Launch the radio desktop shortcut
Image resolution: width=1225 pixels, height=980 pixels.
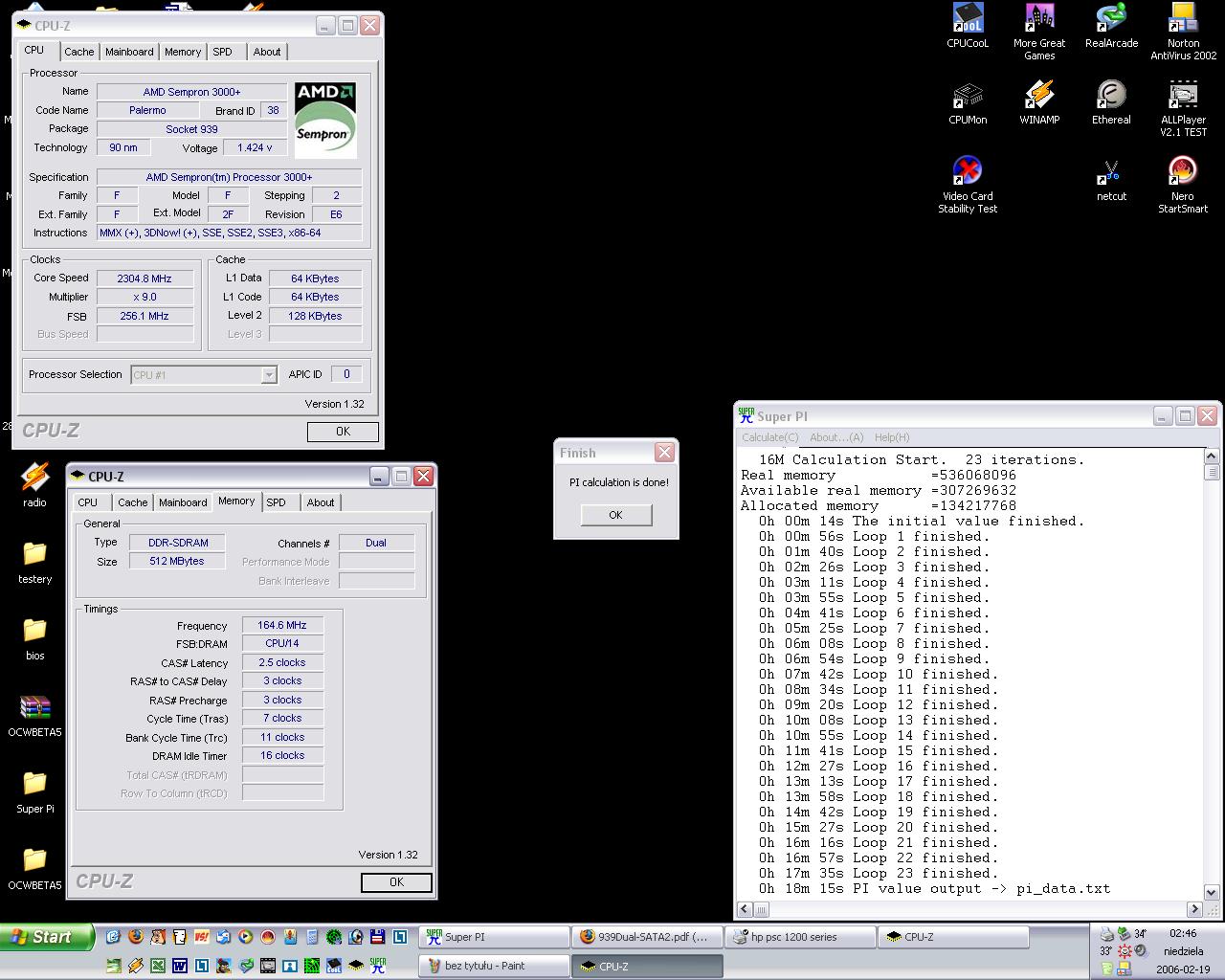(34, 478)
